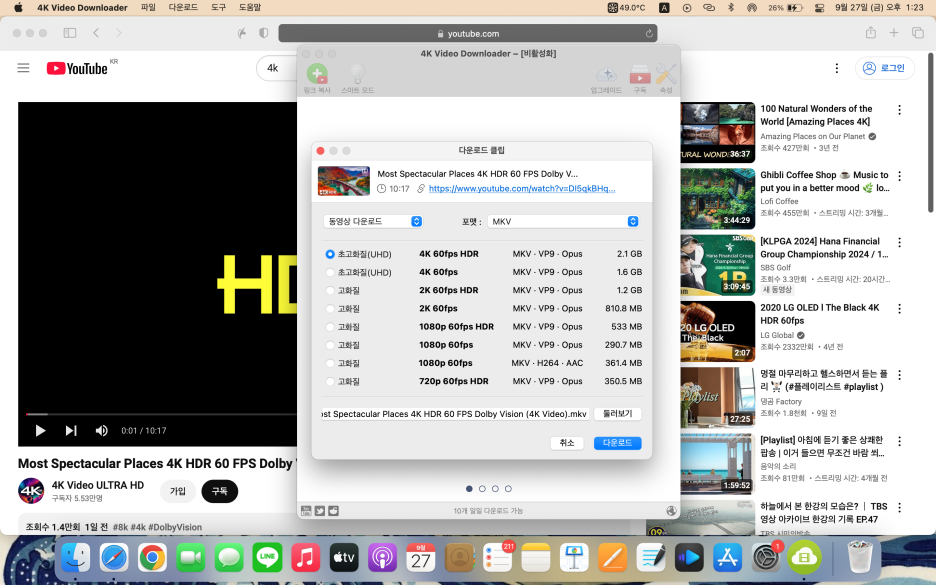Click the 둘러보기 browse button
936x585 pixels.
617,414
